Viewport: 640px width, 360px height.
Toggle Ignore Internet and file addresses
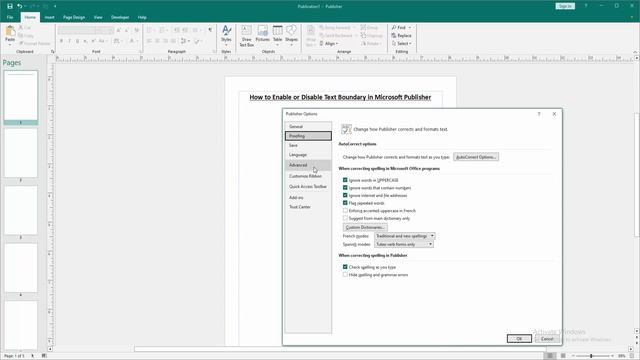pyautogui.click(x=345, y=196)
